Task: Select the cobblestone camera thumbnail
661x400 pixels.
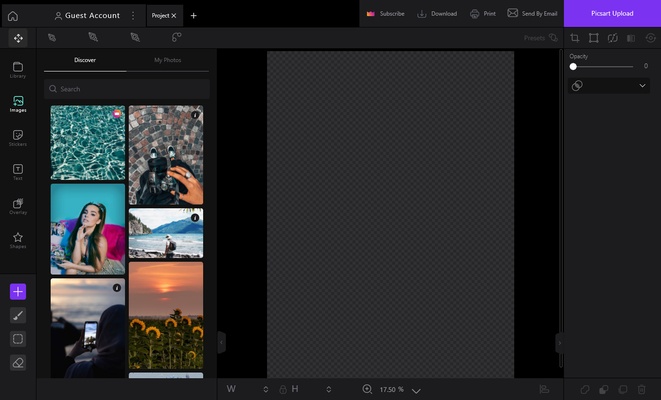Action: coord(166,155)
